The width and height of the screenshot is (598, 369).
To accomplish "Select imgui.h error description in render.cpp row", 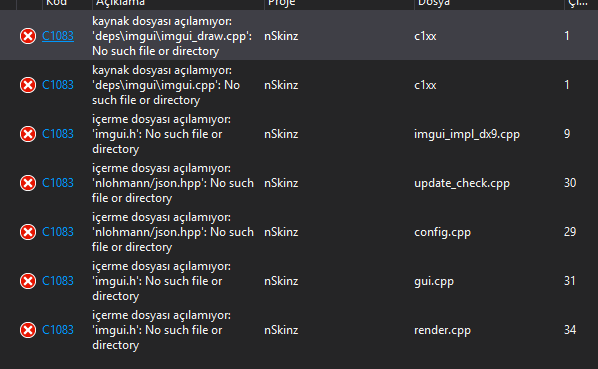I will [161, 330].
